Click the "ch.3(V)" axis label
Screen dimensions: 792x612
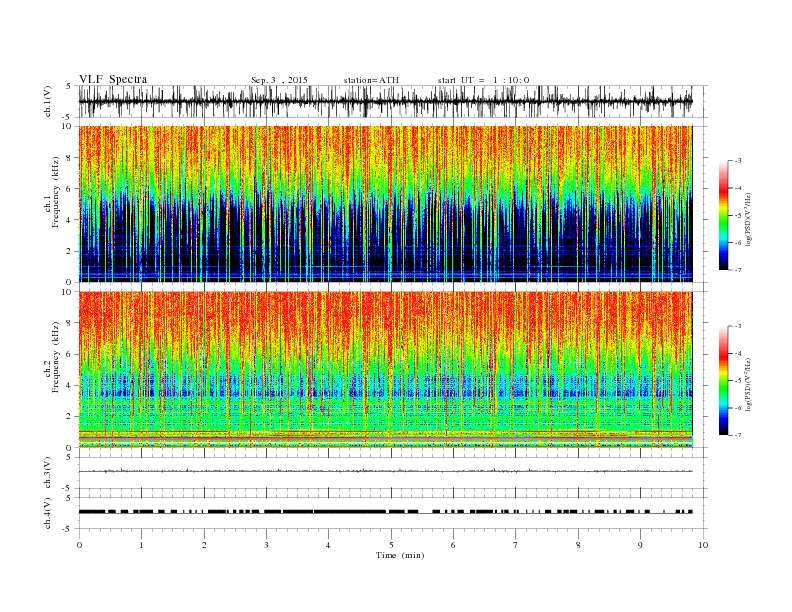click(48, 473)
